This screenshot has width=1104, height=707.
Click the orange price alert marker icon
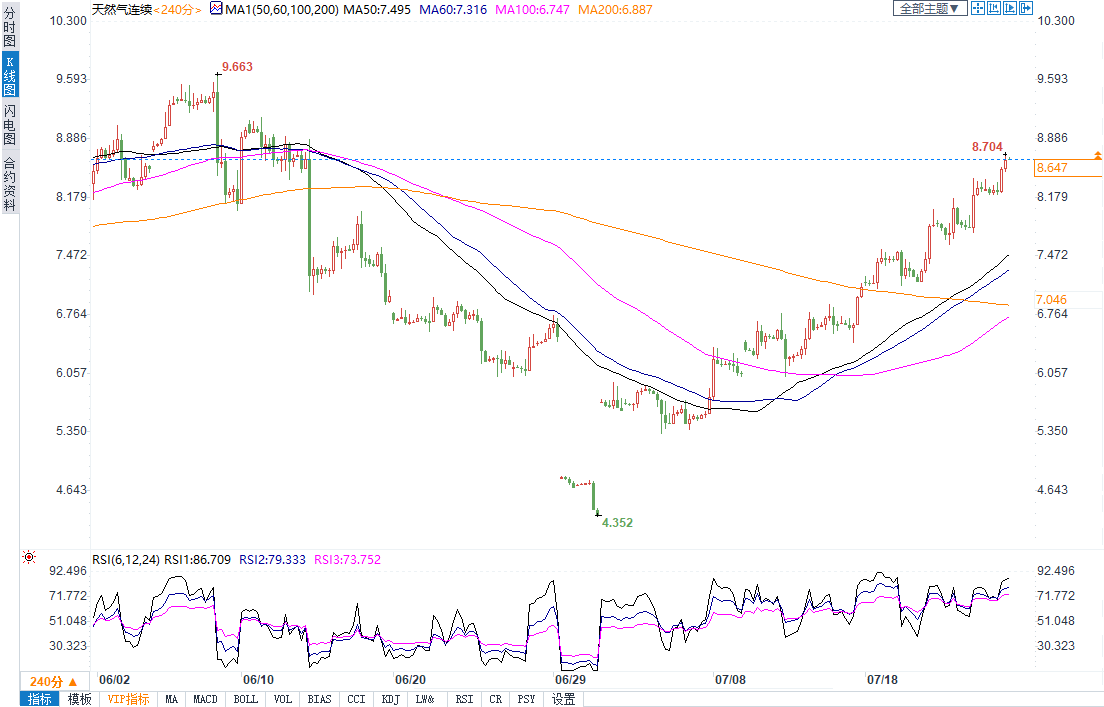[x=1097, y=155]
